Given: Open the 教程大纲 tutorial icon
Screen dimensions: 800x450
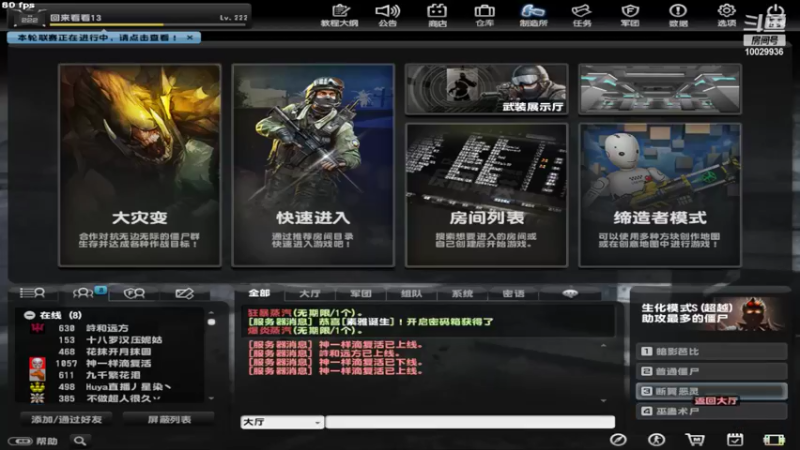Looking at the screenshot, I should pos(339,15).
